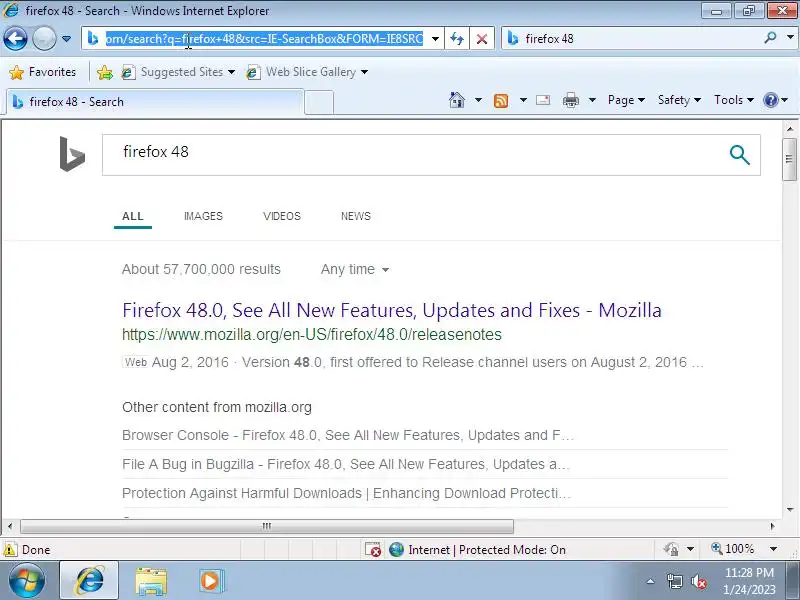Open the 'Browser Console - Firefox 48.0' link
This screenshot has height=600, width=800.
(x=347, y=435)
